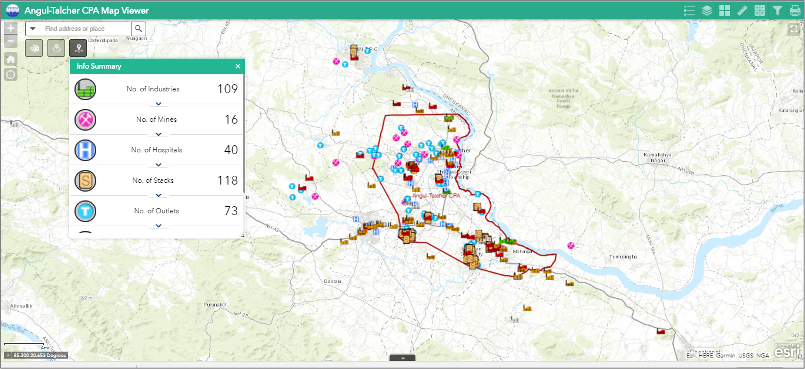Close the Info Summary panel
Viewport: 805px width, 369px height.
point(238,66)
